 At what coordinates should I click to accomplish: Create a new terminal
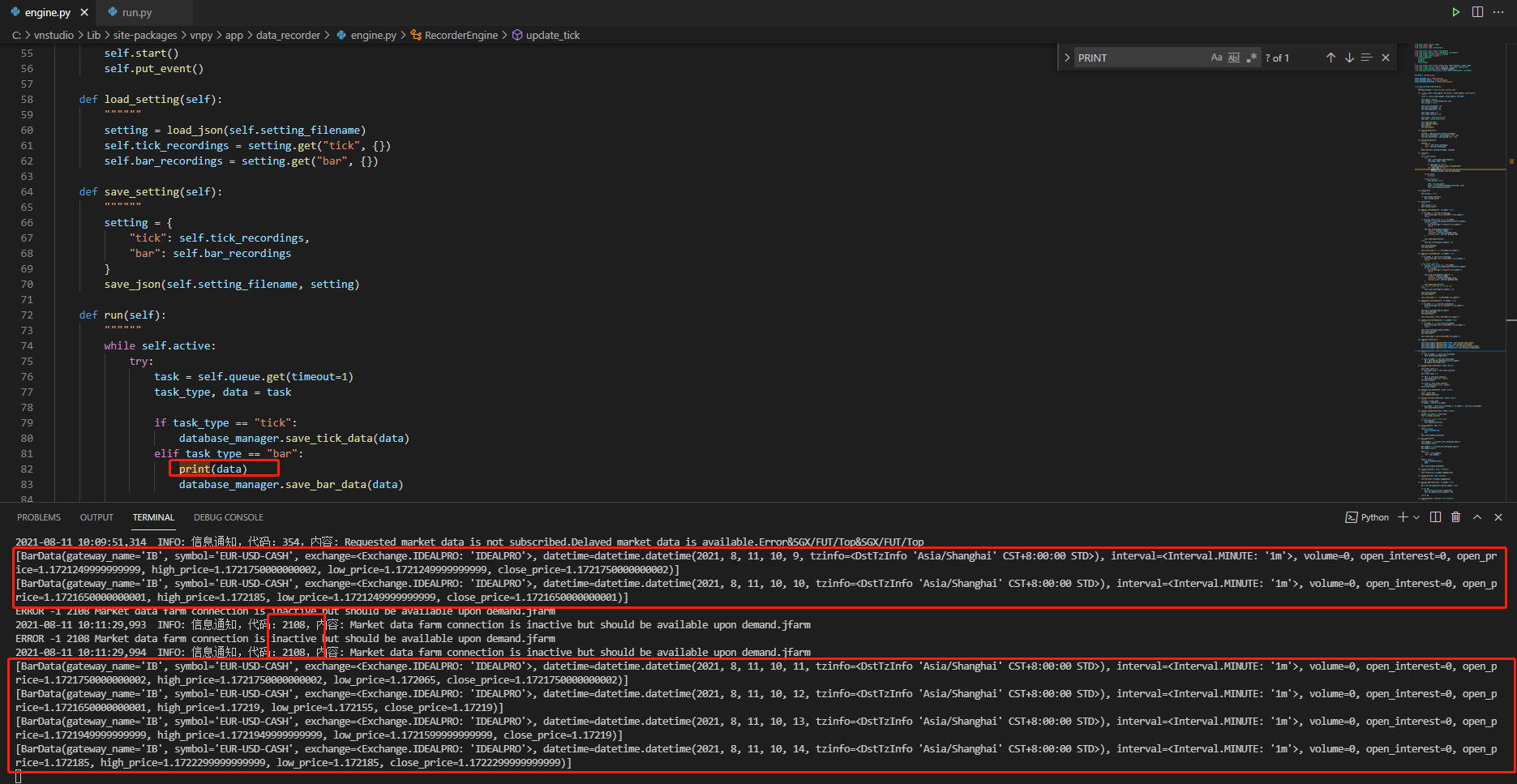pos(1403,516)
